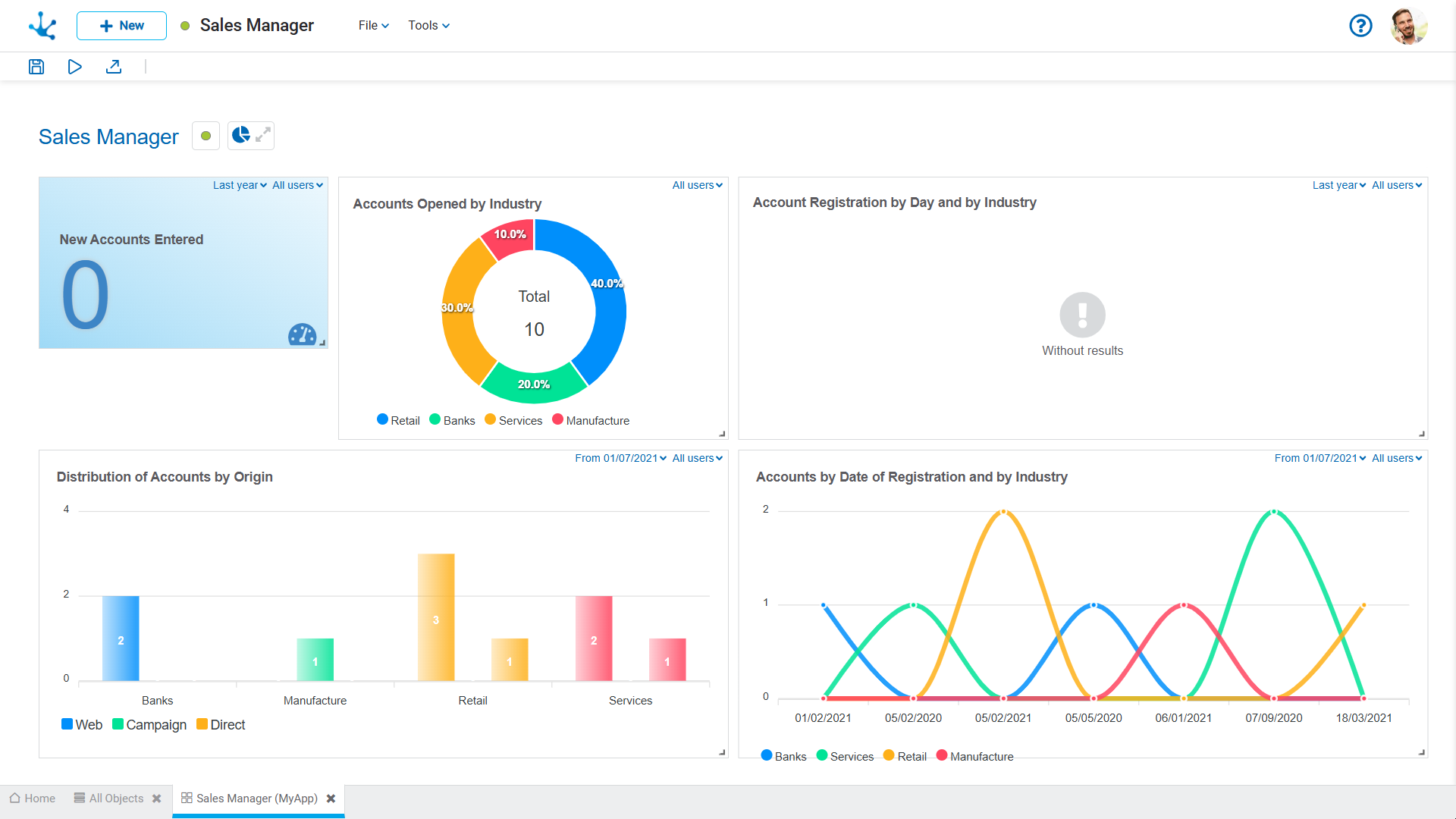This screenshot has width=1456, height=819.
Task: Click the gauge icon in New Accounts widget
Action: tap(302, 334)
